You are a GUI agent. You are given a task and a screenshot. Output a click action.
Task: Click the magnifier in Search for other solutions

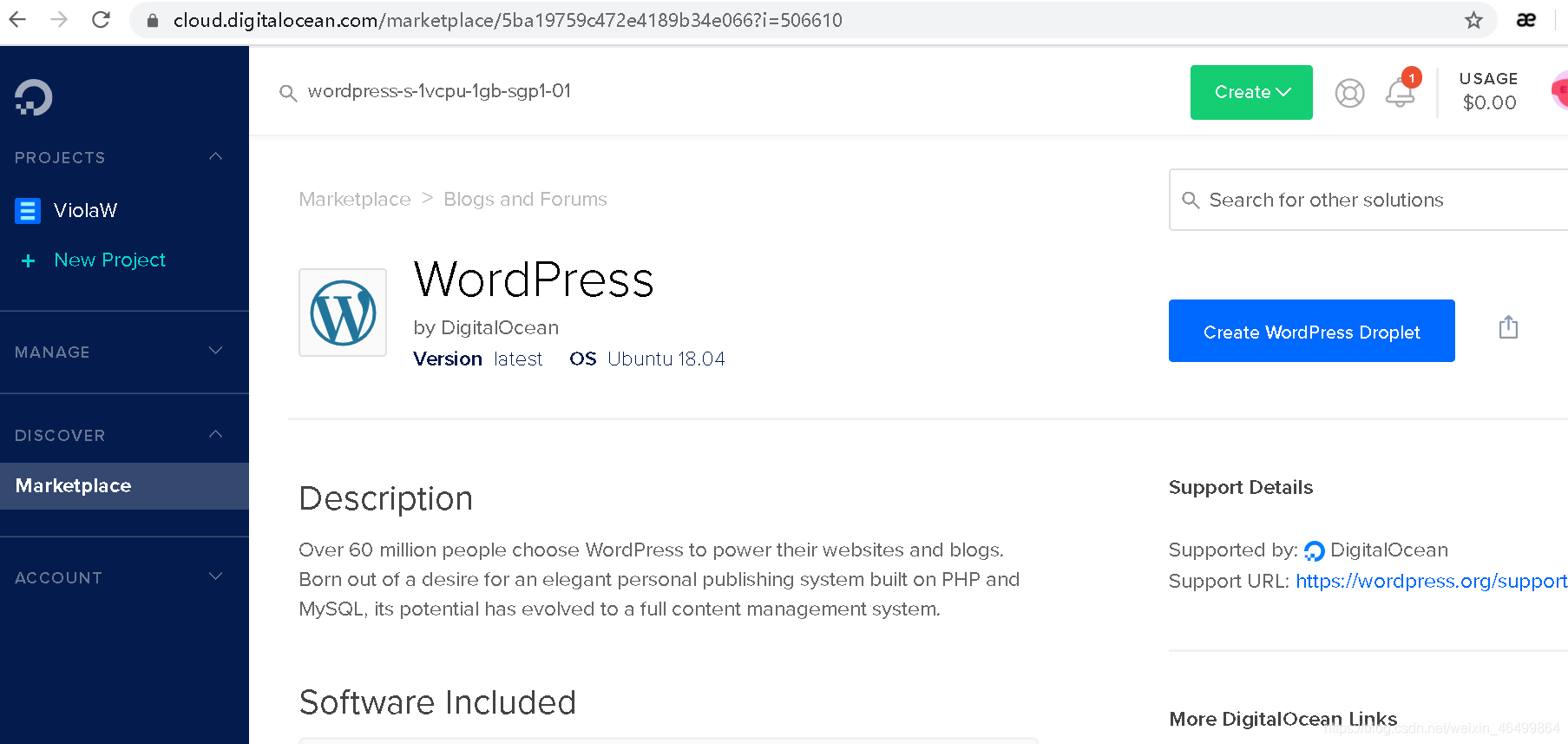click(1191, 201)
